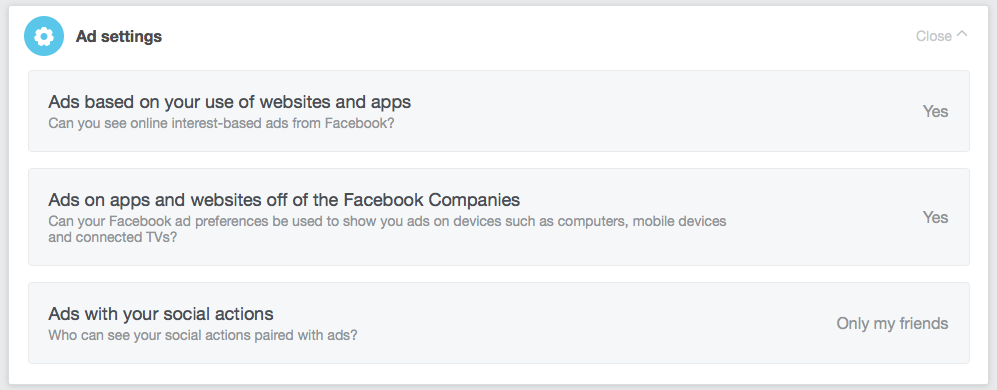Click white panel margin below social actions row
Image resolution: width=997 pixels, height=390 pixels.
(498, 374)
